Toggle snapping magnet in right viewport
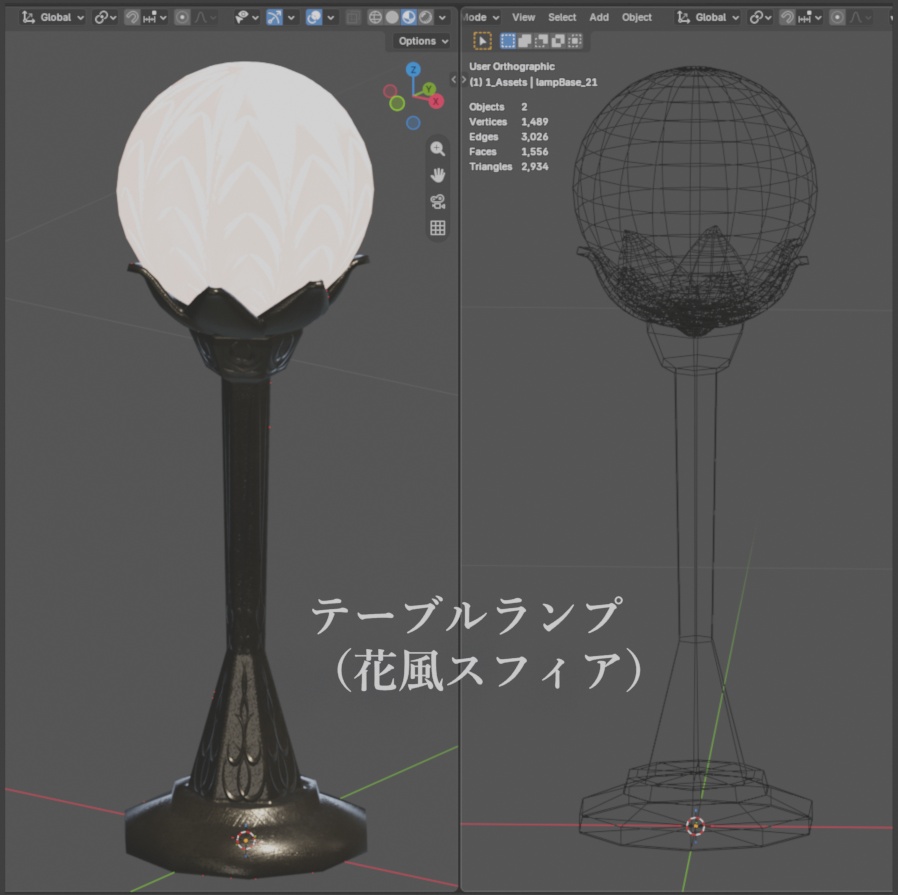 click(787, 17)
